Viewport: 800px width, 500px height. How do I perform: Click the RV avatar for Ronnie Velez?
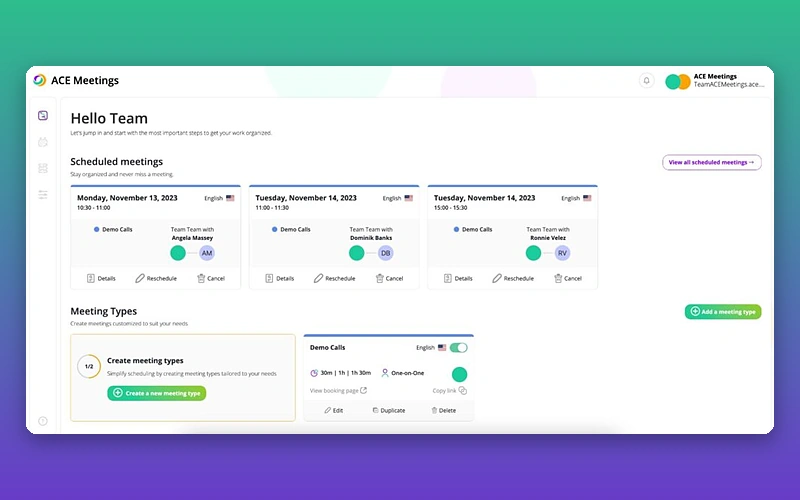[562, 253]
